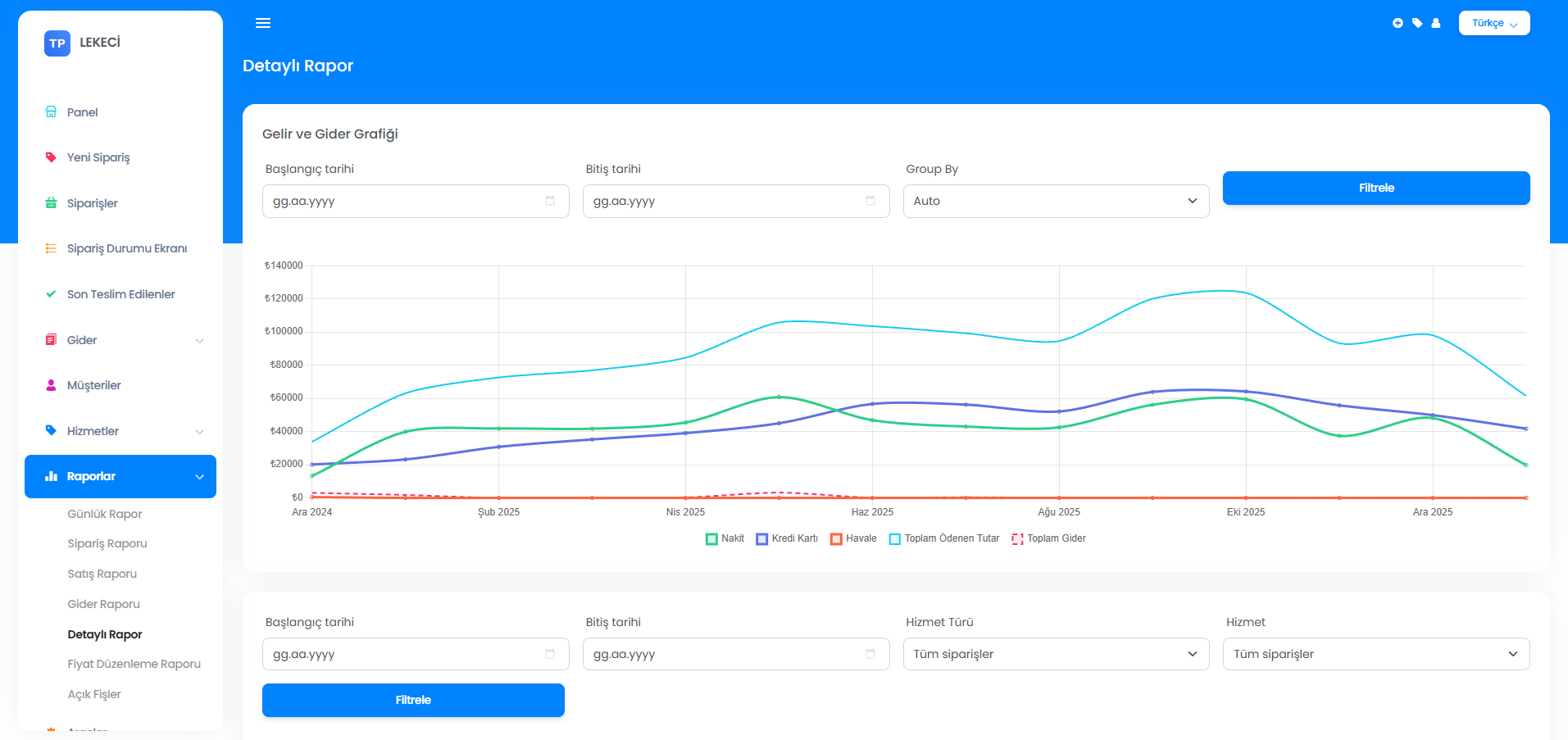This screenshot has width=1568, height=740.
Task: Click the hamburger menu icon
Action: 263,23
